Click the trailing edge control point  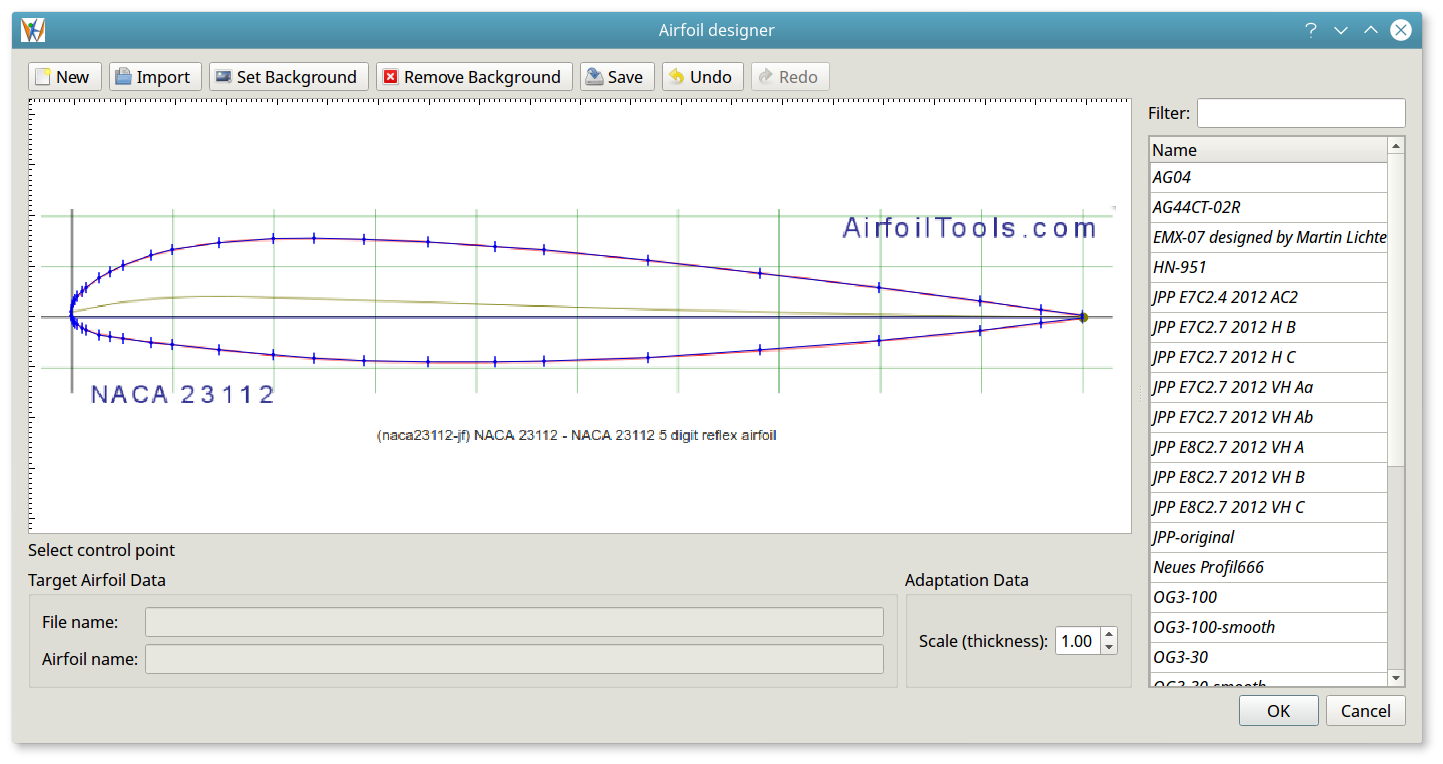click(1082, 317)
